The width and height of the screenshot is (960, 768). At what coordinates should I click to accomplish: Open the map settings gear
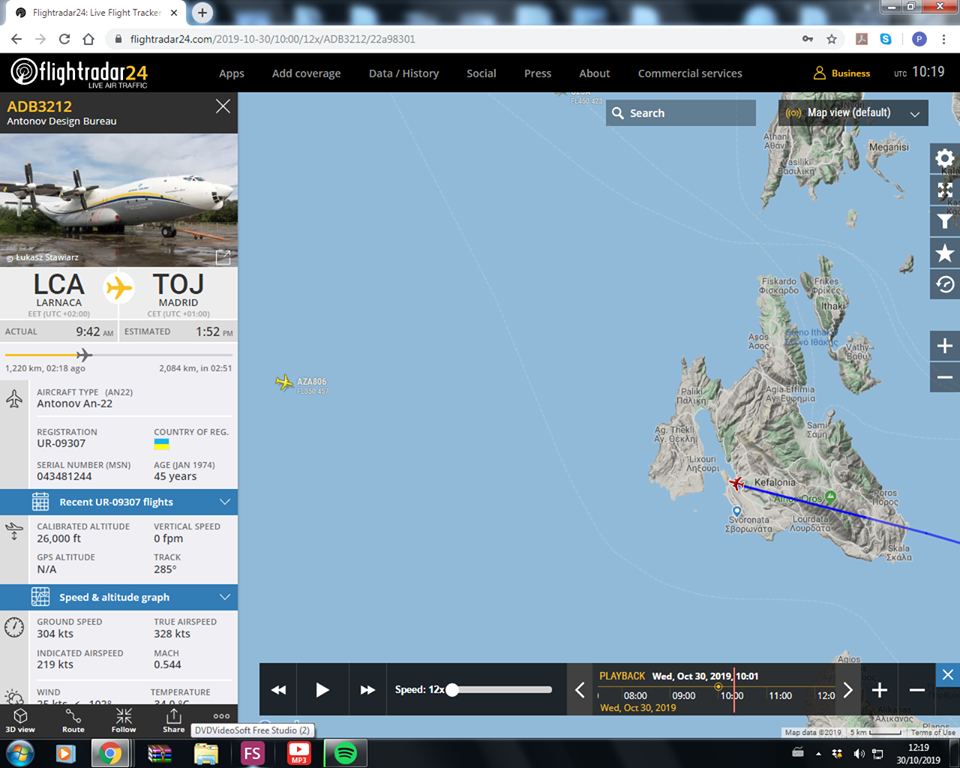[x=945, y=159]
